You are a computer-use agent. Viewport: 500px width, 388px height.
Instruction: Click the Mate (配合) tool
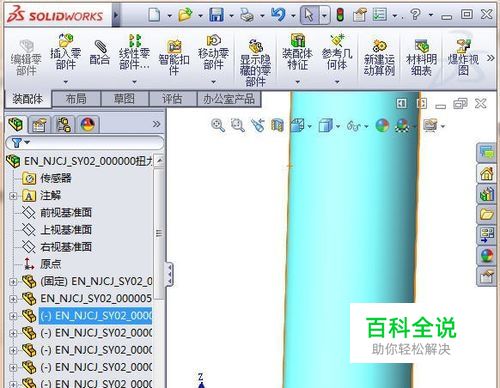100,53
